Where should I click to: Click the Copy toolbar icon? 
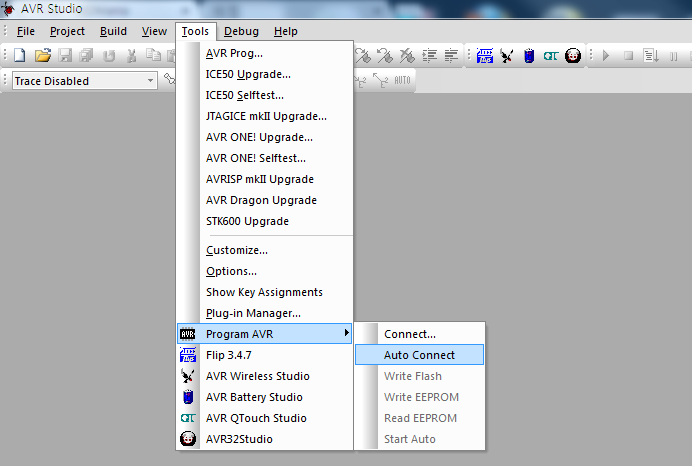click(153, 55)
